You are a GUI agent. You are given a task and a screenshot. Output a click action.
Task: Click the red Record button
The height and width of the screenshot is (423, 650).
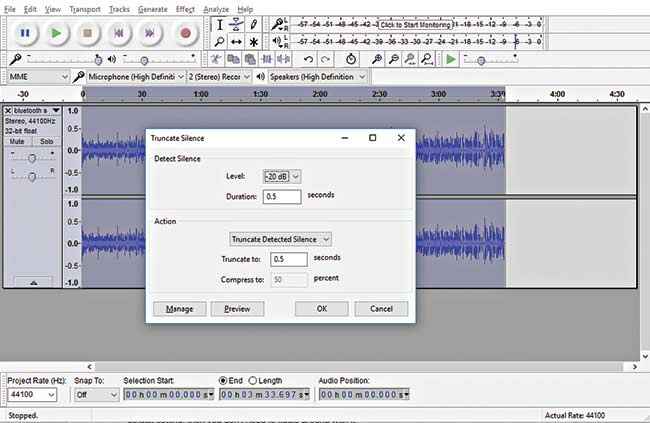pyautogui.click(x=185, y=33)
